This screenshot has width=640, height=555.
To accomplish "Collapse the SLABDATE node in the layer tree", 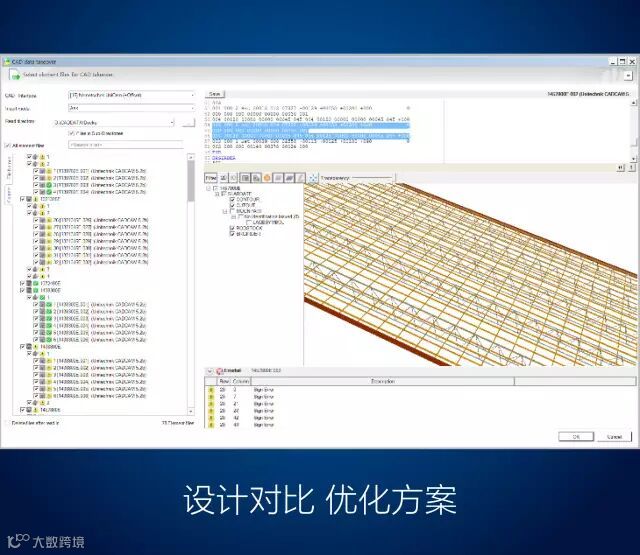I will [x=217, y=194].
